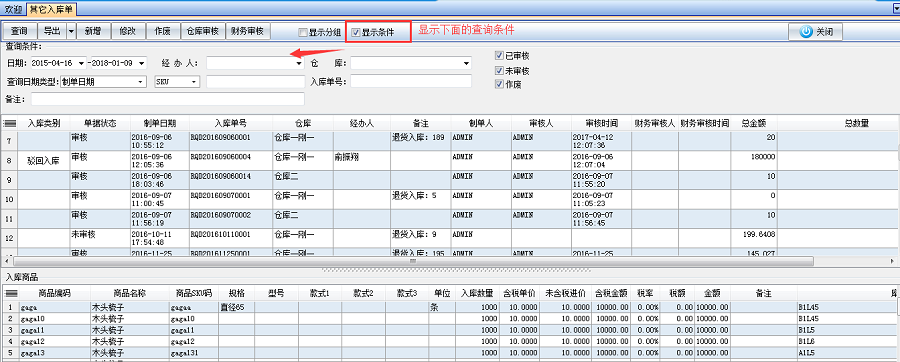Click the power icon on 关闭 button
Screen dimensions: 900x362
click(806, 32)
